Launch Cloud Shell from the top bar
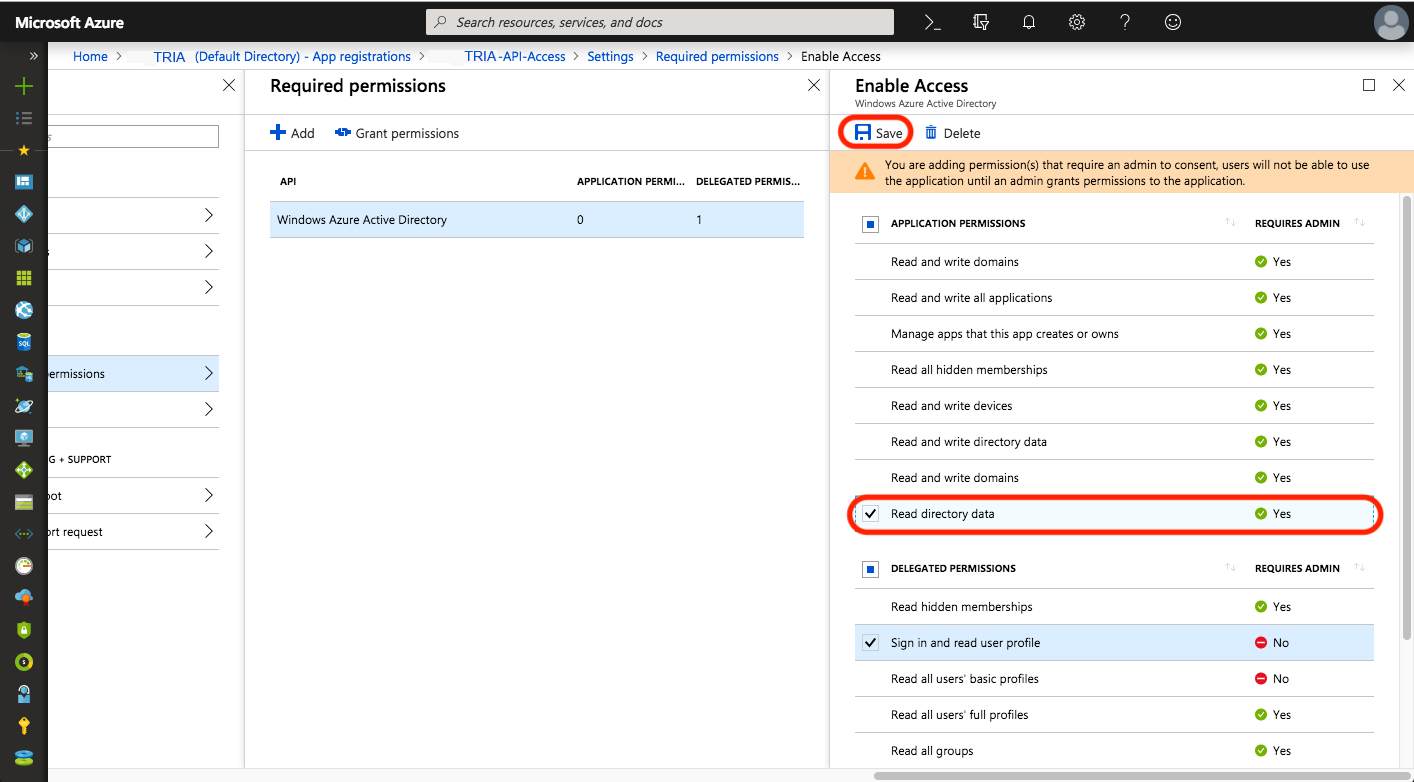1414x782 pixels. (x=932, y=22)
